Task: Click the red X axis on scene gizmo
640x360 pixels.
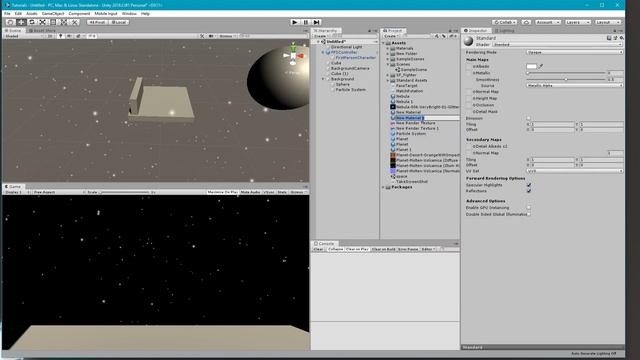Action: pyautogui.click(x=301, y=56)
